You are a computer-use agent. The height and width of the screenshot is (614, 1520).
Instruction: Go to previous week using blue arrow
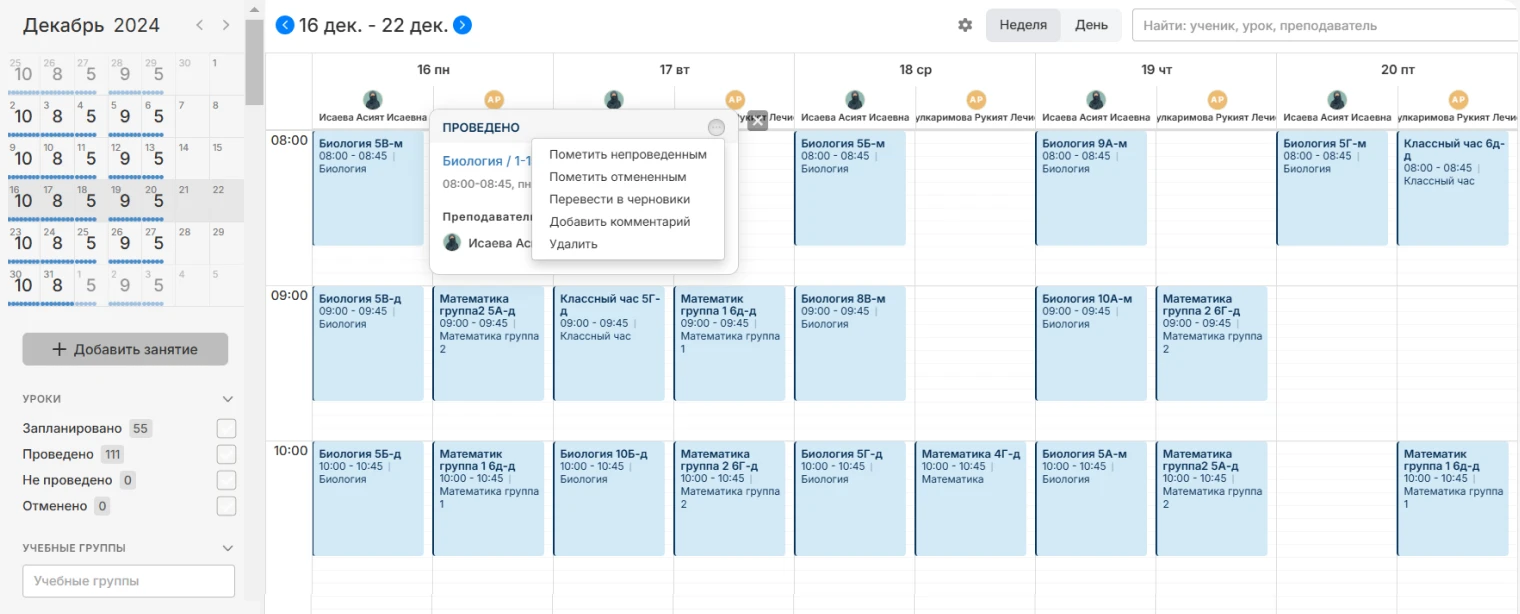pyautogui.click(x=285, y=25)
